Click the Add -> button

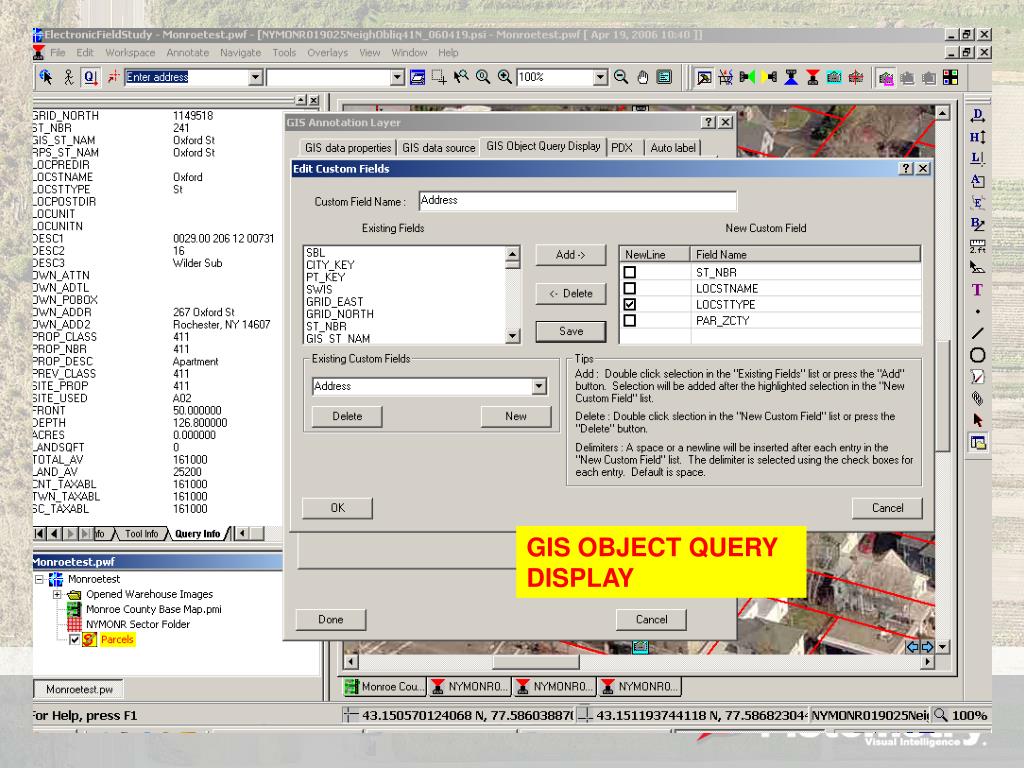point(571,255)
